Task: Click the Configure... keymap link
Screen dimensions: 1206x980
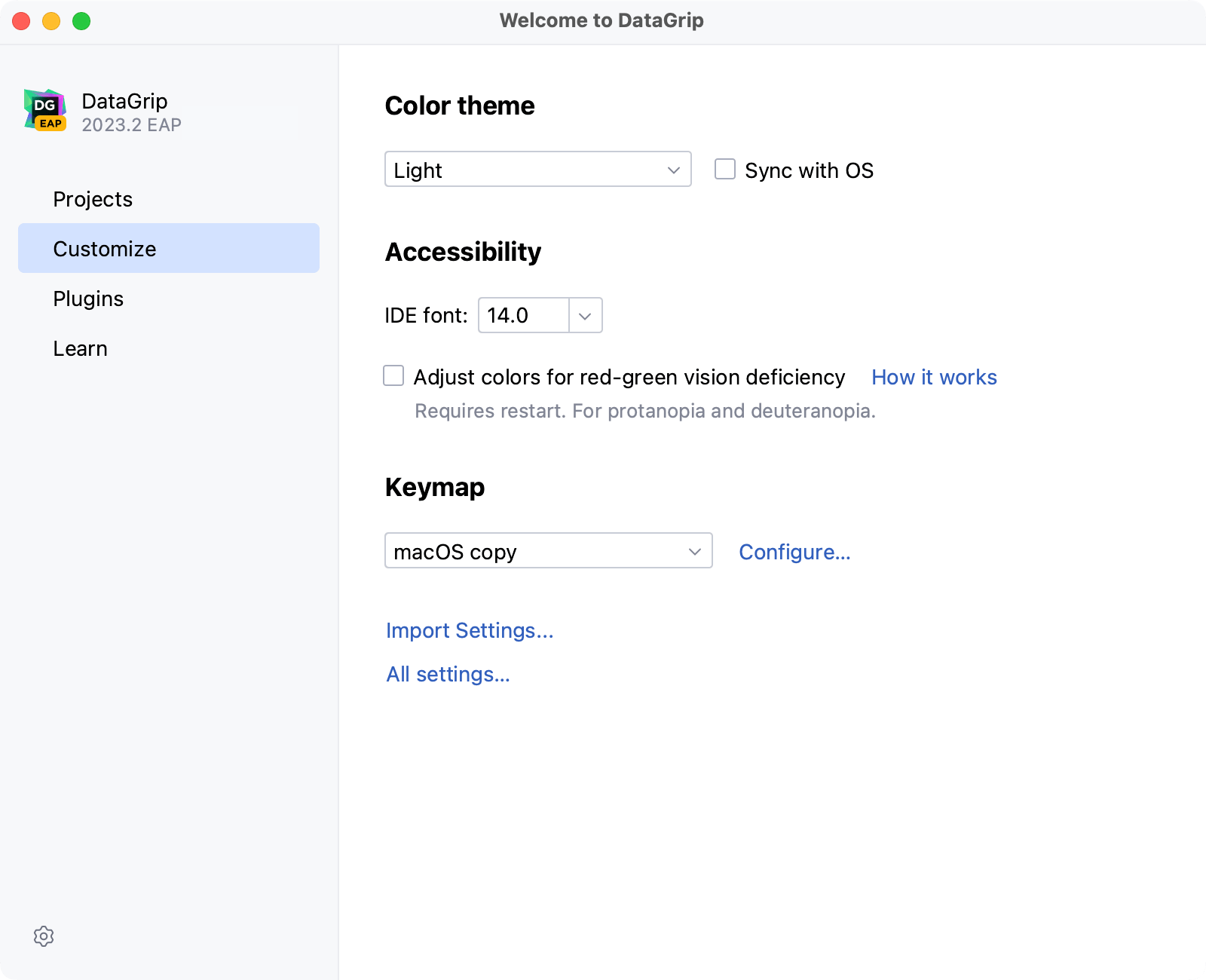Action: pos(794,552)
